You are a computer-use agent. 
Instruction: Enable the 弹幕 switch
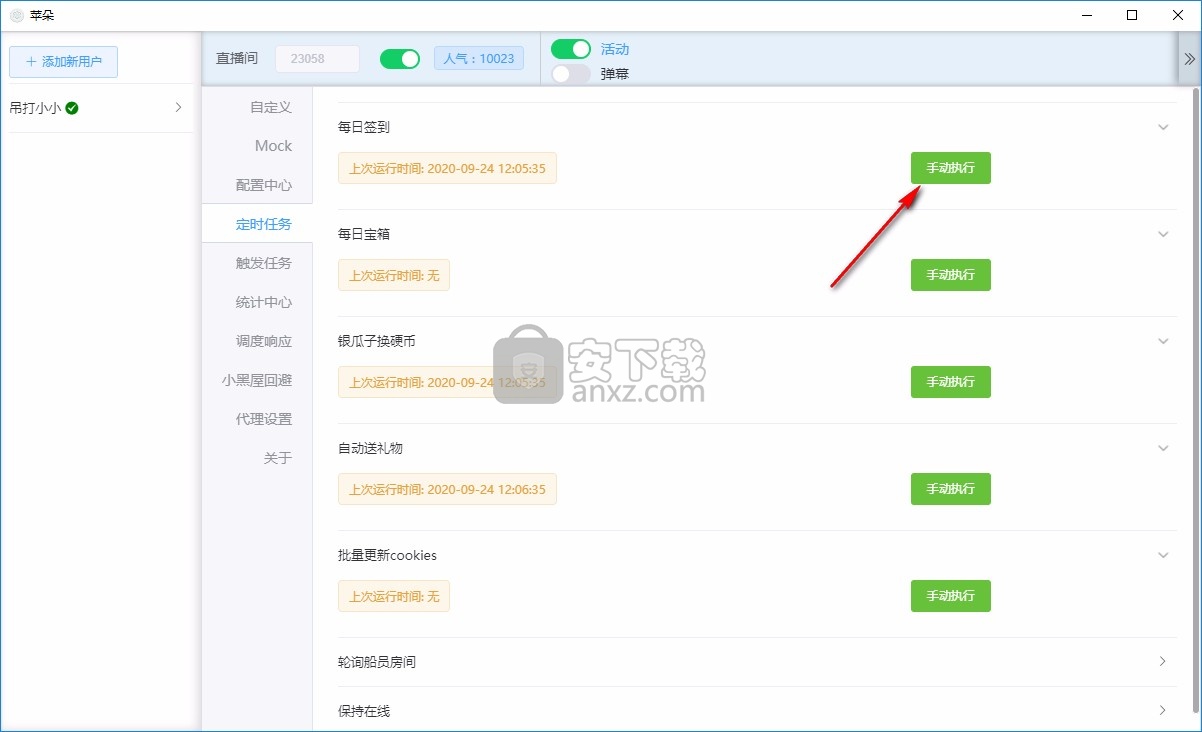(571, 74)
